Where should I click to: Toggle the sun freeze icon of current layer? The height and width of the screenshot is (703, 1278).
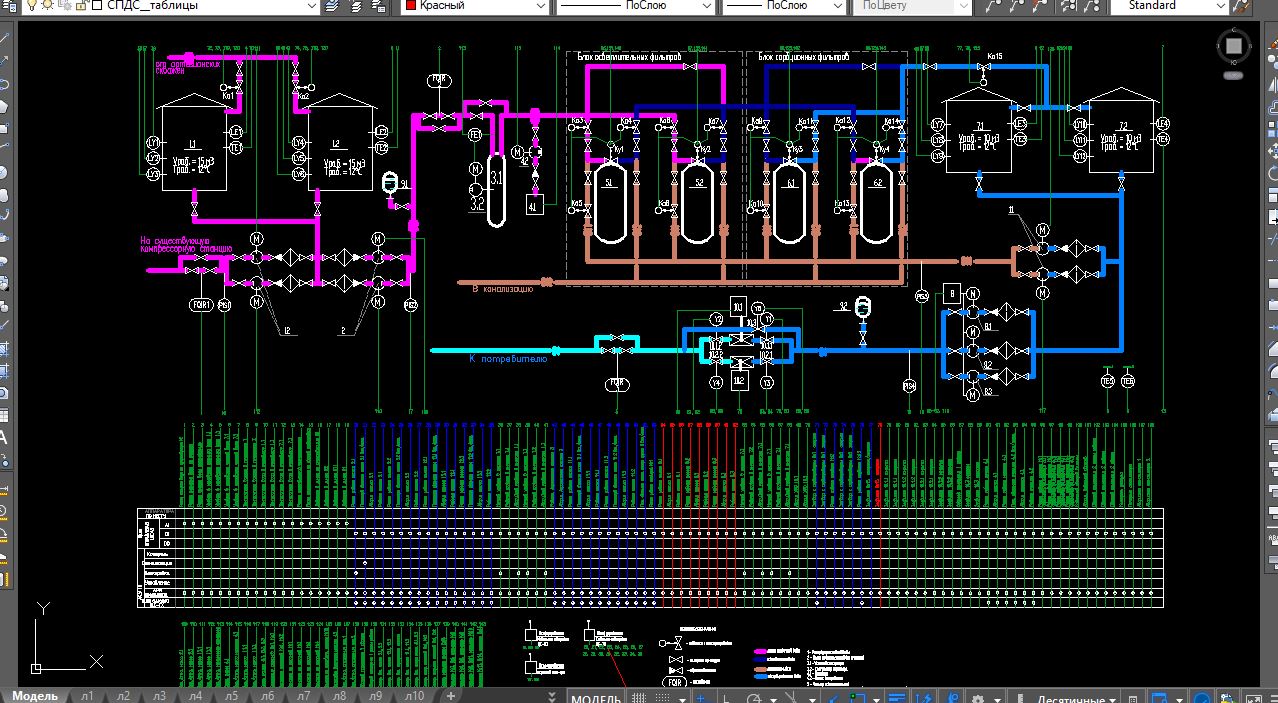(x=50, y=6)
